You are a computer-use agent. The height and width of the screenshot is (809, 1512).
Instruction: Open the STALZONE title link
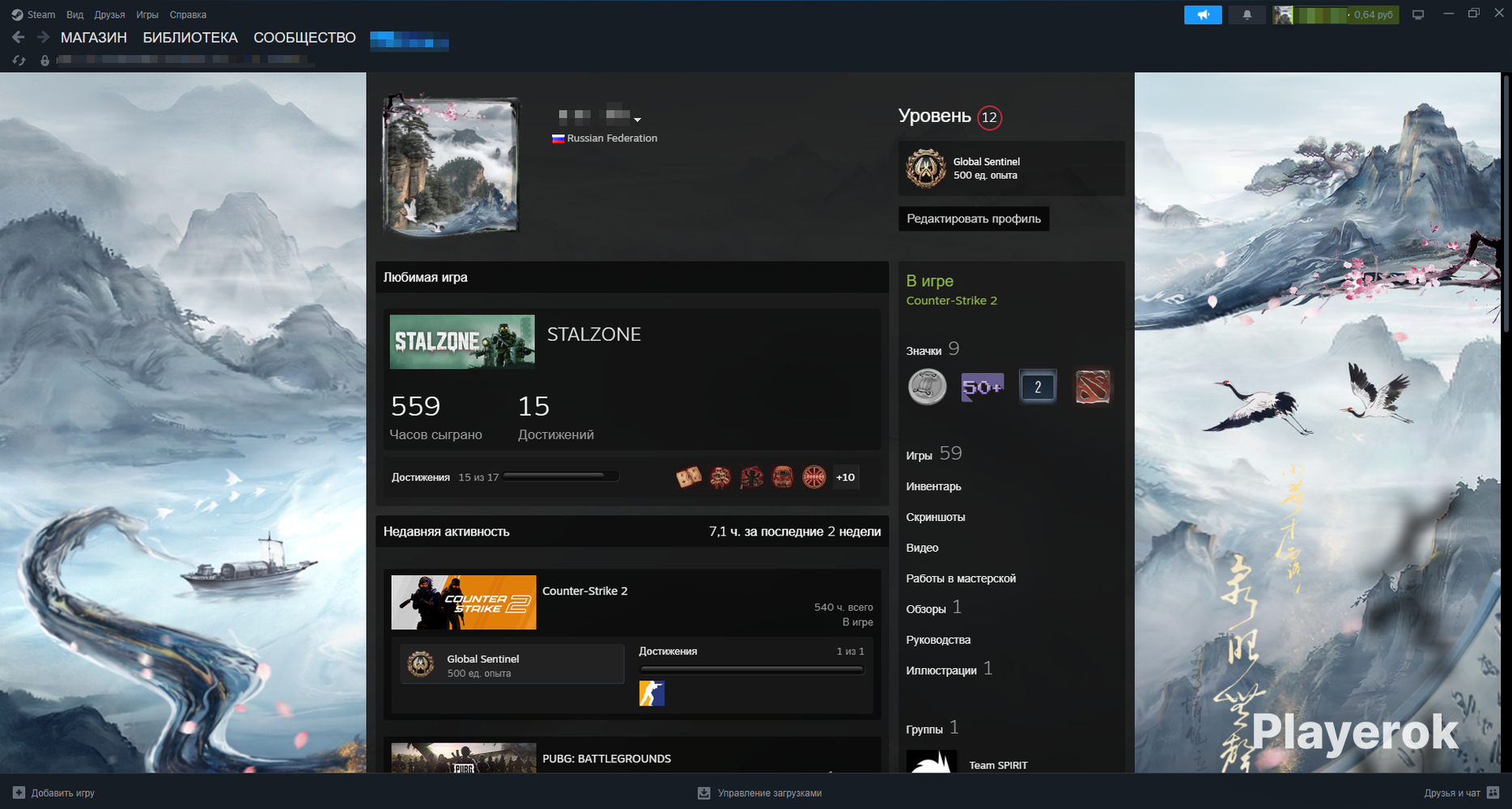coord(594,334)
